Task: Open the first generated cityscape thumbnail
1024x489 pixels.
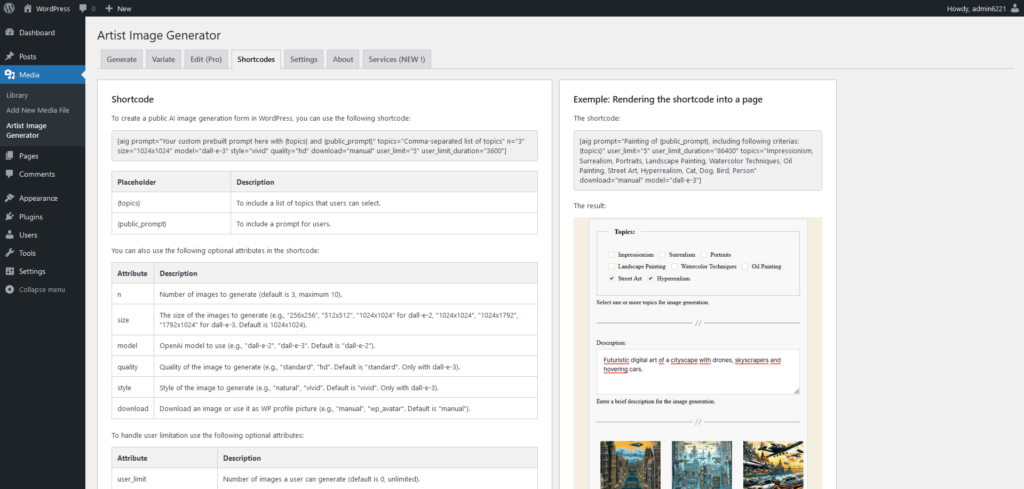Action: [630, 465]
